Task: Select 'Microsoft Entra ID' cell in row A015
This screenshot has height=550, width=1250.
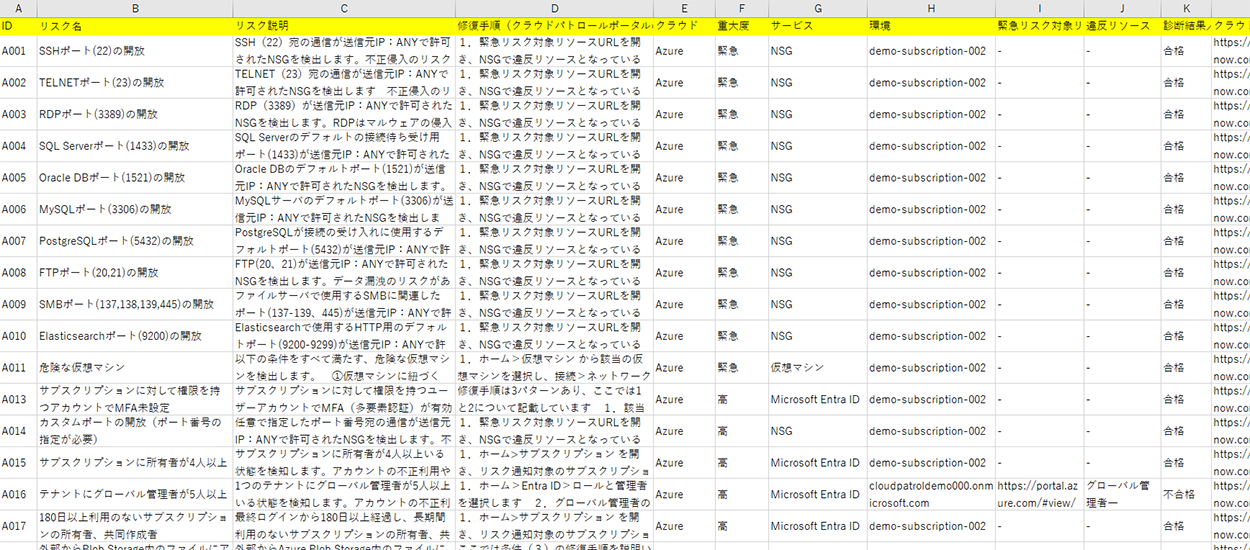Action: pos(817,463)
